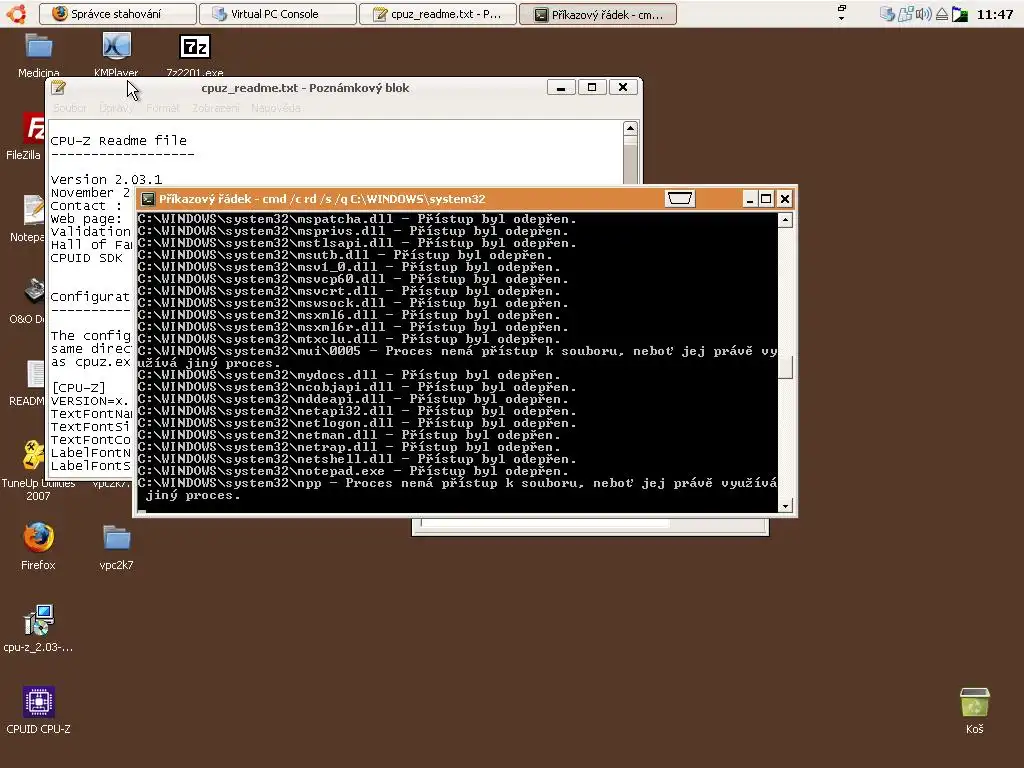This screenshot has height=768, width=1024.
Task: Launch CPUID CPU-Z from desktop
Action: click(38, 710)
